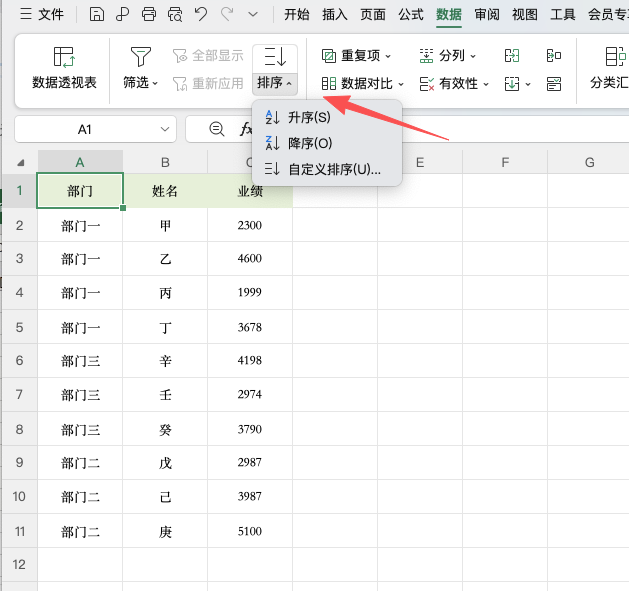Expand the 筛选 dropdown arrow
This screenshot has width=629, height=591.
point(155,83)
